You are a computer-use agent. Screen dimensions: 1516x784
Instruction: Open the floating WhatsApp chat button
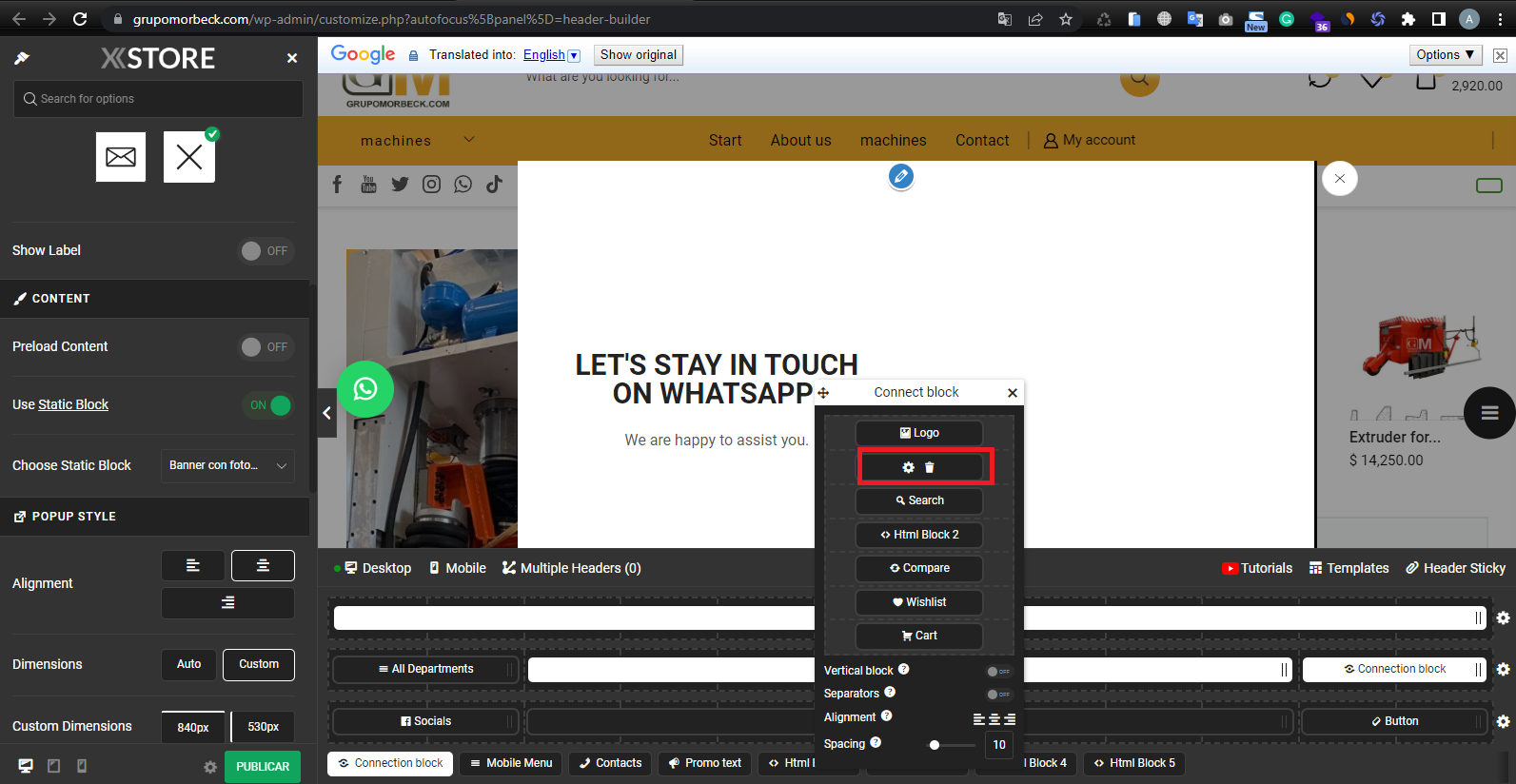tap(365, 389)
